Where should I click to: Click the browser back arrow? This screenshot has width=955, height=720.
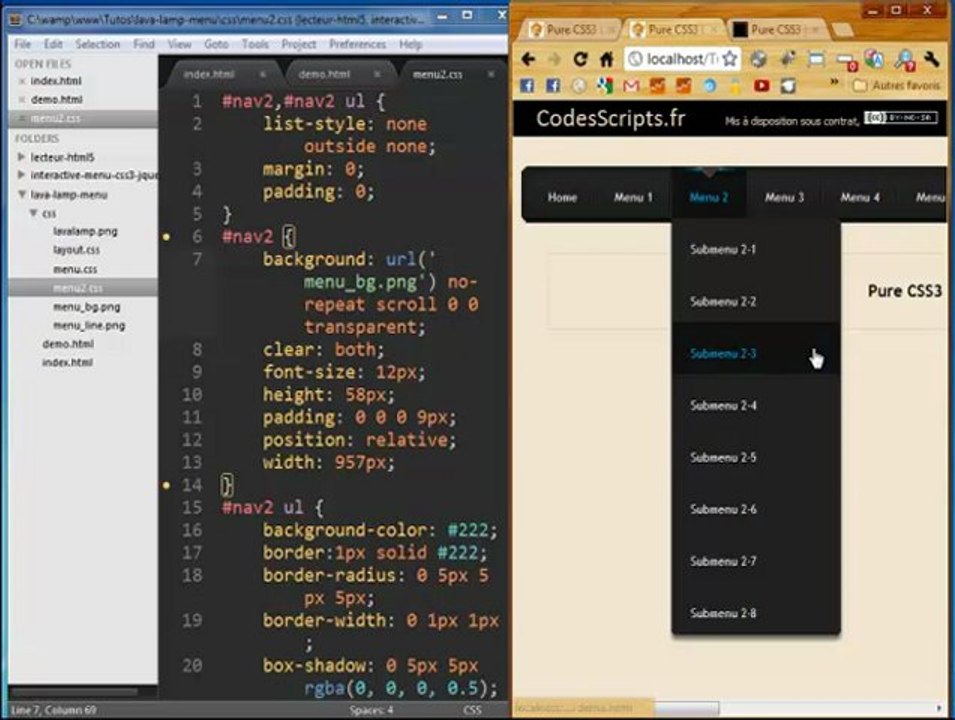[529, 59]
